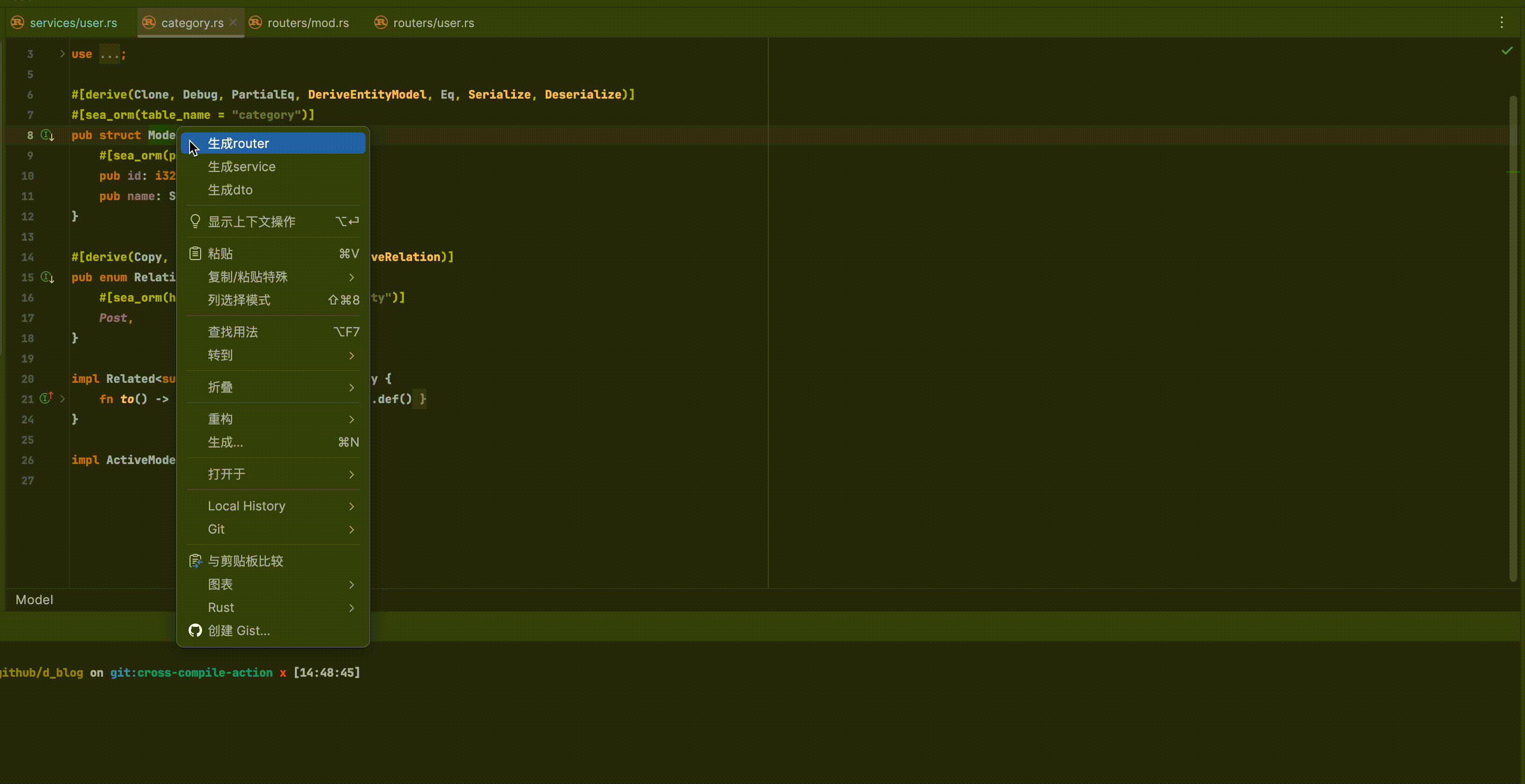Select the generate router menu item

click(238, 144)
